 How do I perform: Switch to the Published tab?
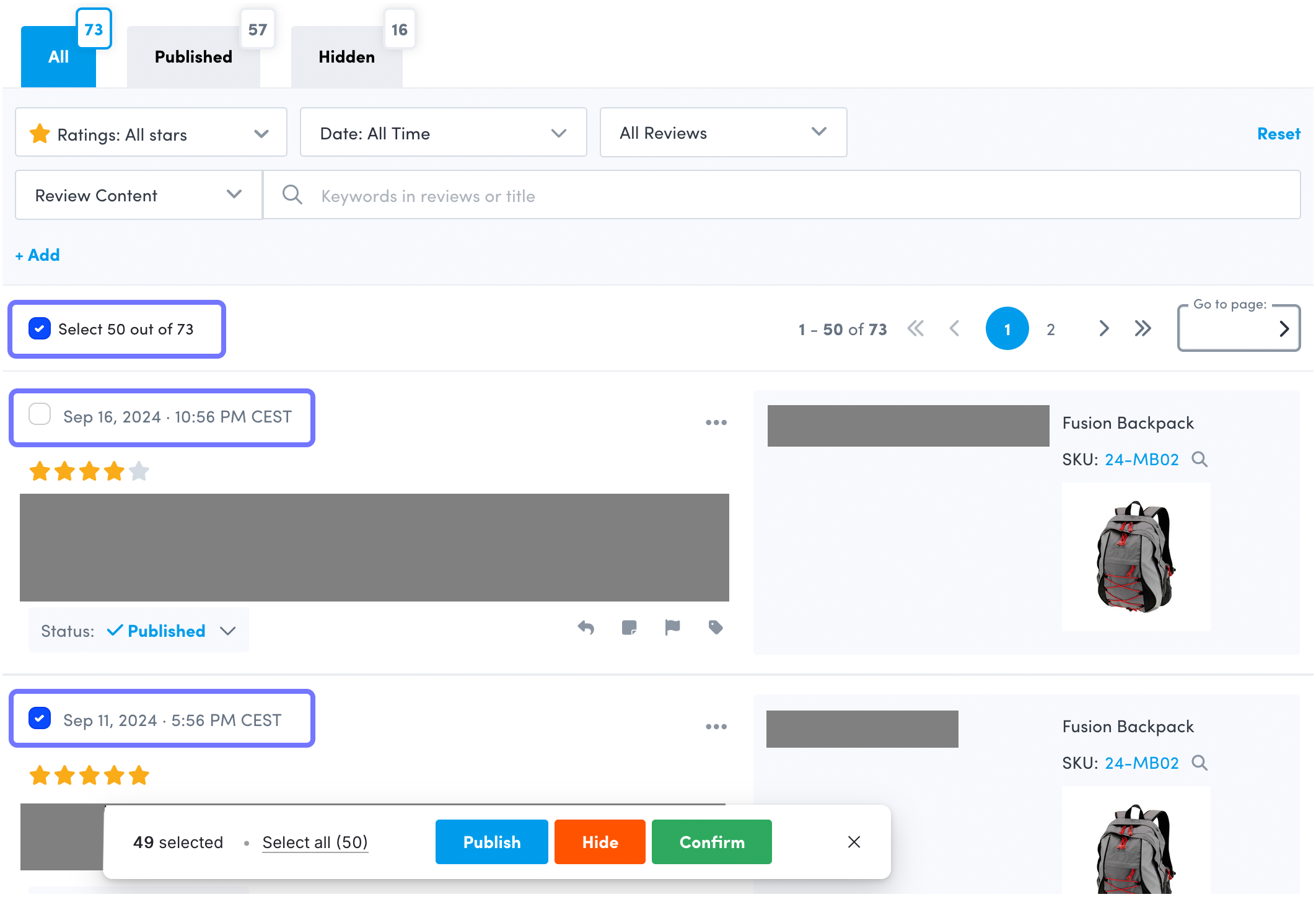click(x=193, y=57)
